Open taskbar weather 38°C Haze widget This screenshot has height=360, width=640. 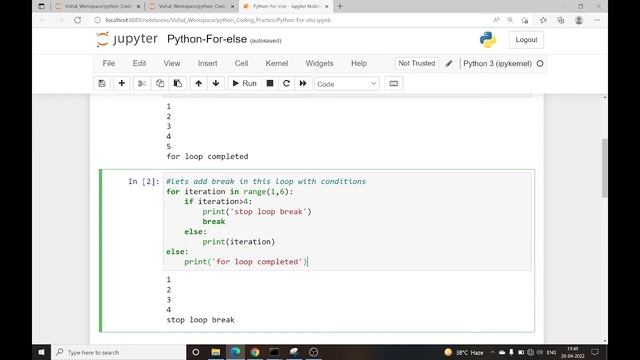point(464,352)
